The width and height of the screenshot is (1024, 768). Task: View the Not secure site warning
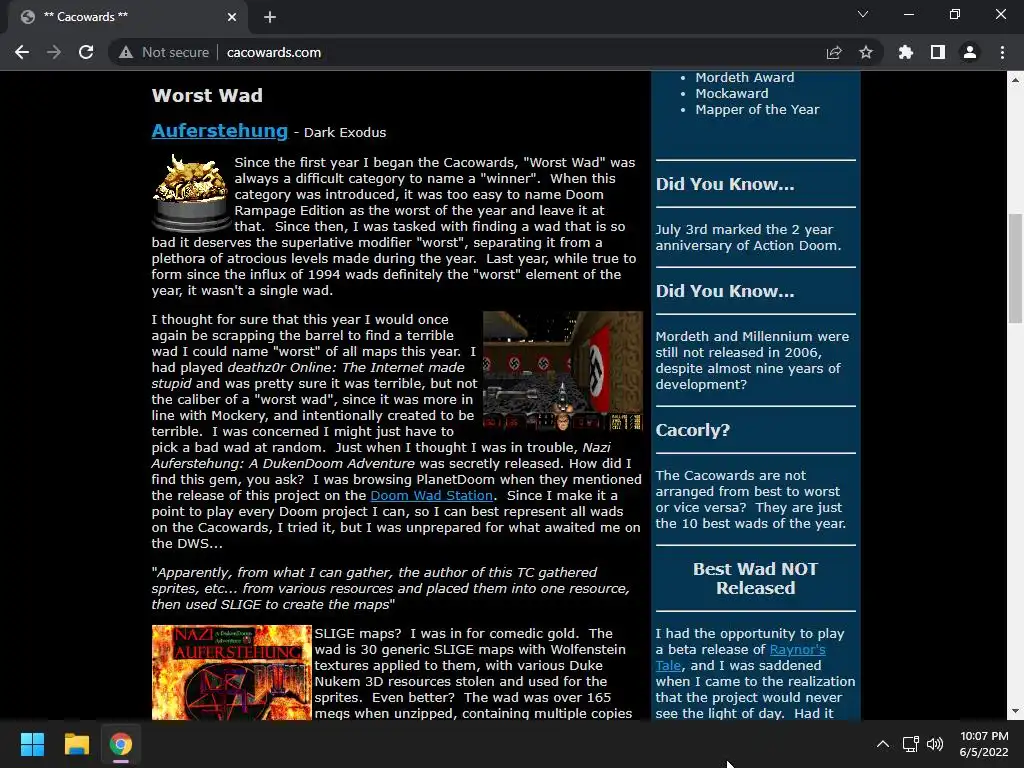tap(164, 52)
